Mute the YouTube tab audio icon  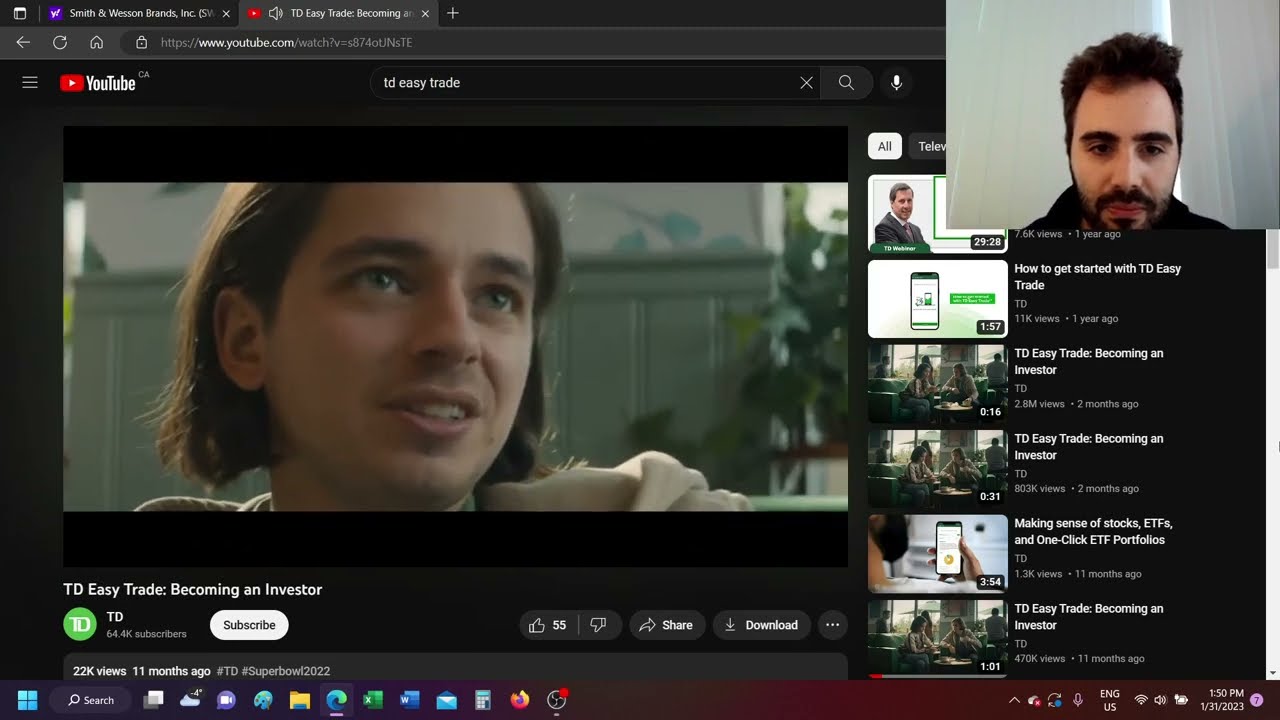[275, 13]
